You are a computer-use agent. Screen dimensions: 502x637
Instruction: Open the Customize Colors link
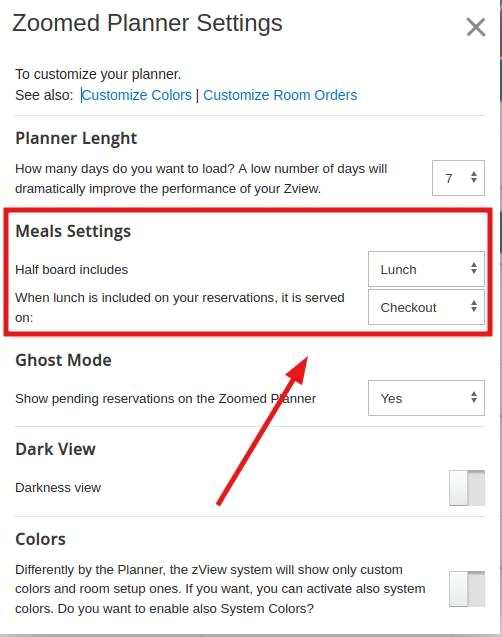136,95
